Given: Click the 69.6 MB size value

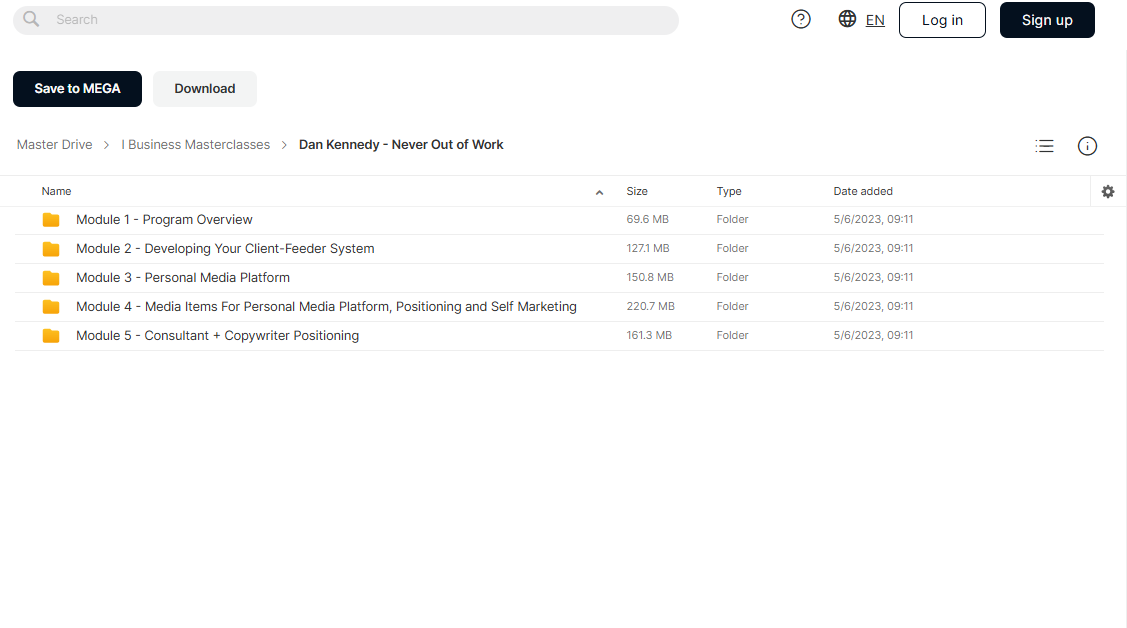Looking at the screenshot, I should coord(648,219).
